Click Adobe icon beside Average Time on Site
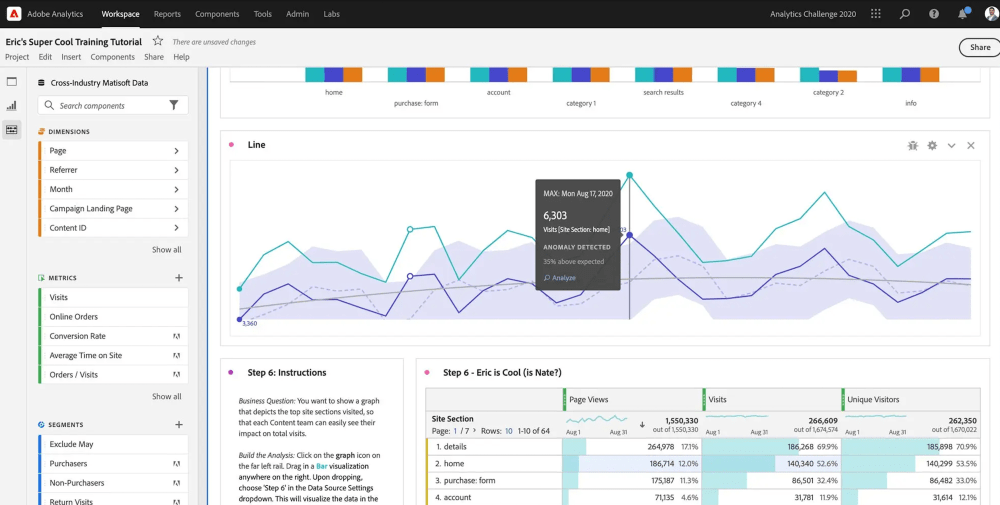The image size is (1000, 505). [x=177, y=355]
